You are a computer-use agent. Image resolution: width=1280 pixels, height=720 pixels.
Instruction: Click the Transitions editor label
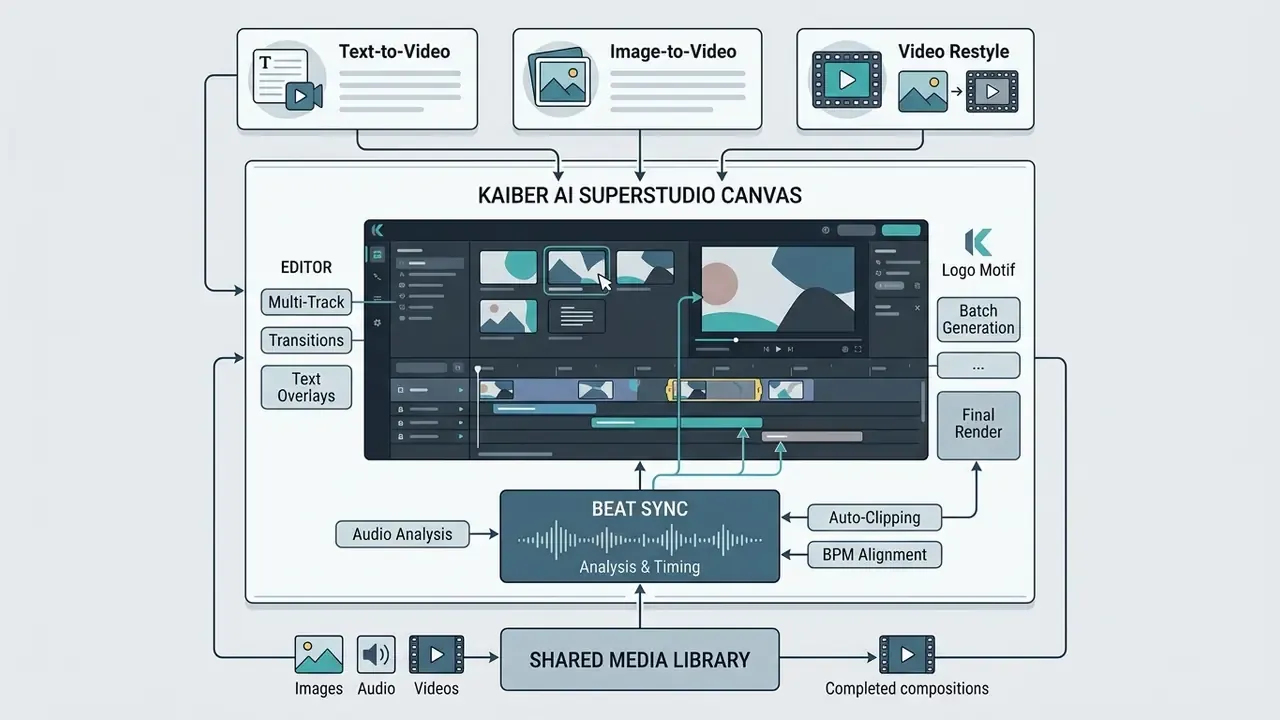coord(306,340)
